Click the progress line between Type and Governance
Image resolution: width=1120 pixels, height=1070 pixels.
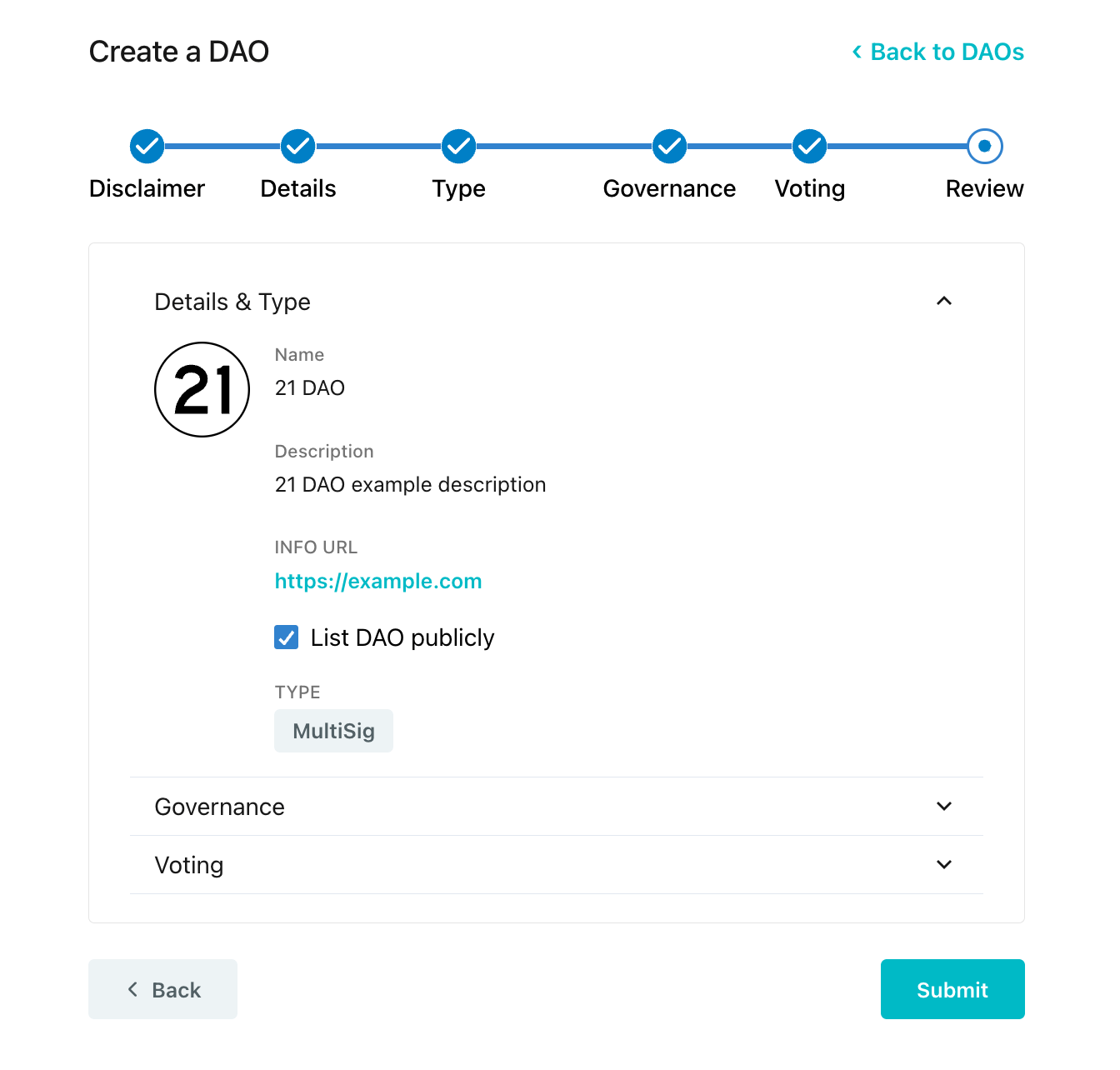[x=564, y=147]
